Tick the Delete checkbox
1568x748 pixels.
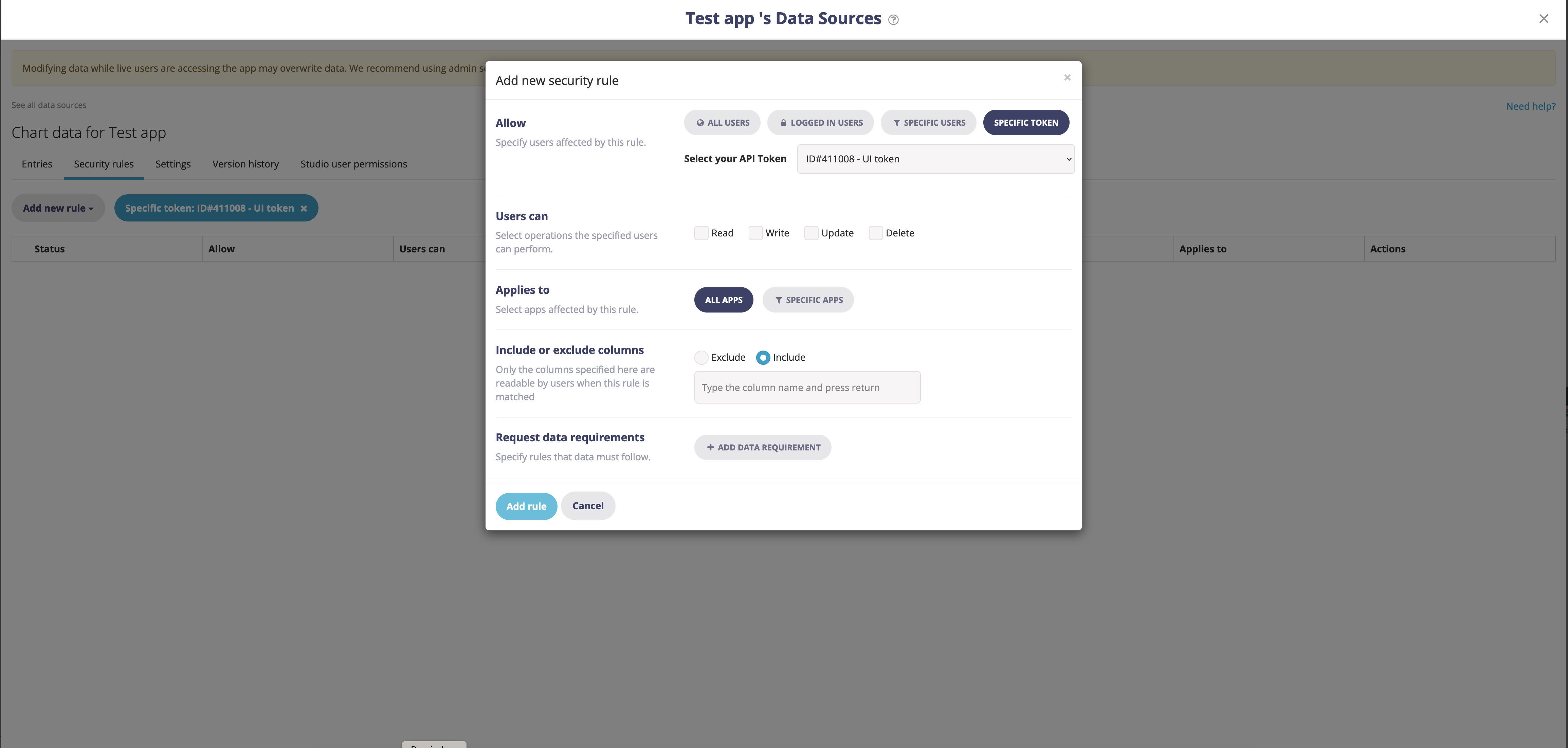coord(875,233)
